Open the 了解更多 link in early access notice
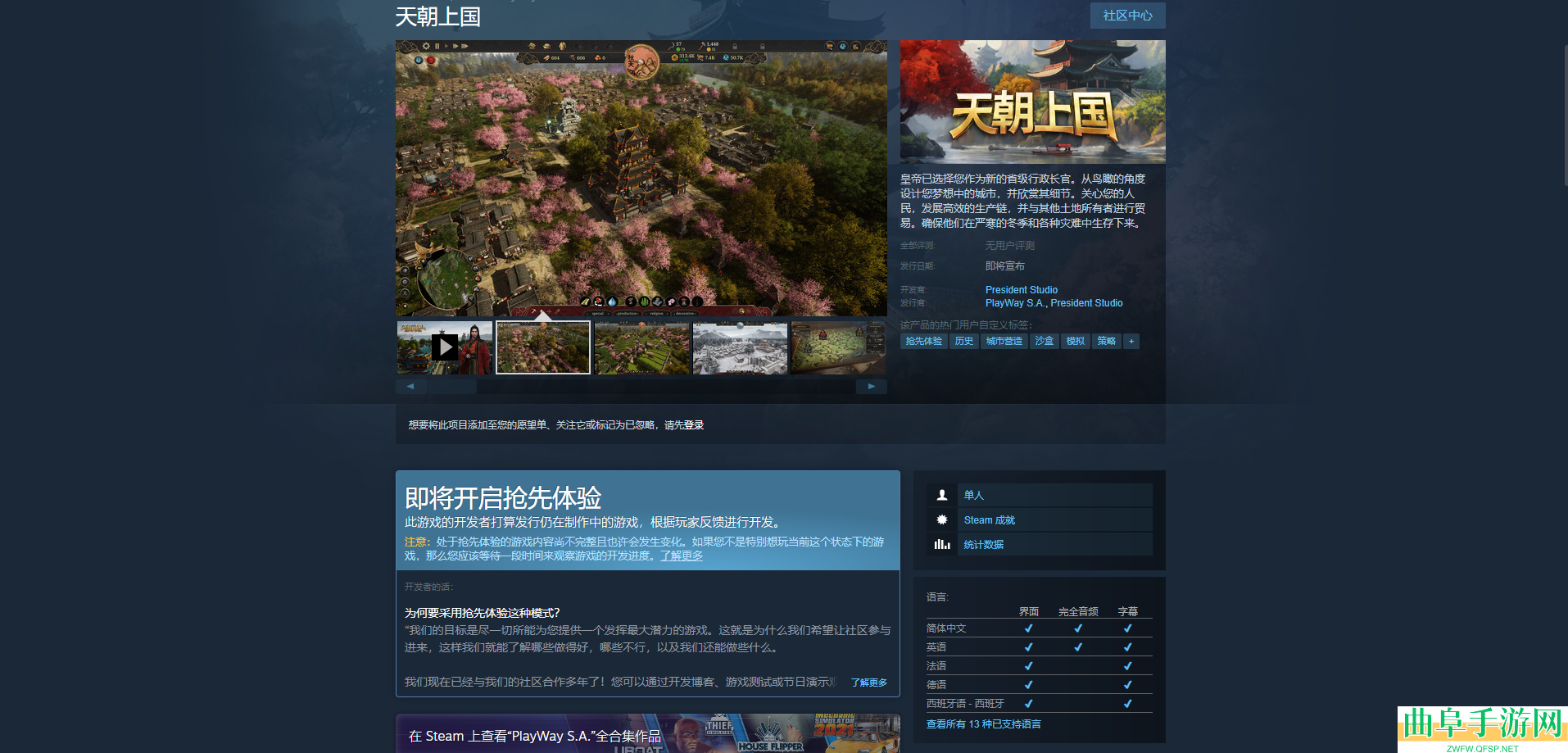 point(682,556)
